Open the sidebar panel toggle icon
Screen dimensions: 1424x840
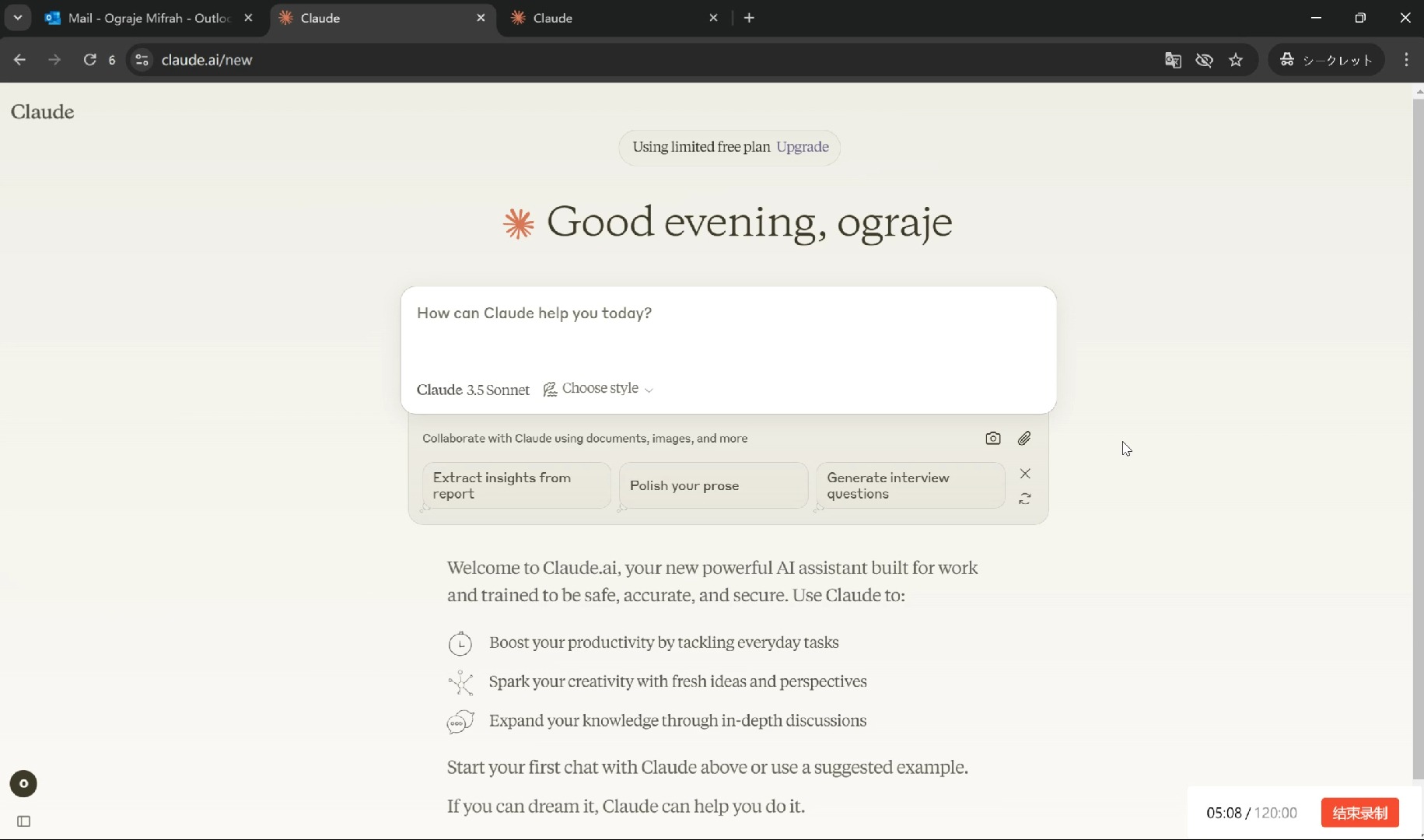coord(24,821)
